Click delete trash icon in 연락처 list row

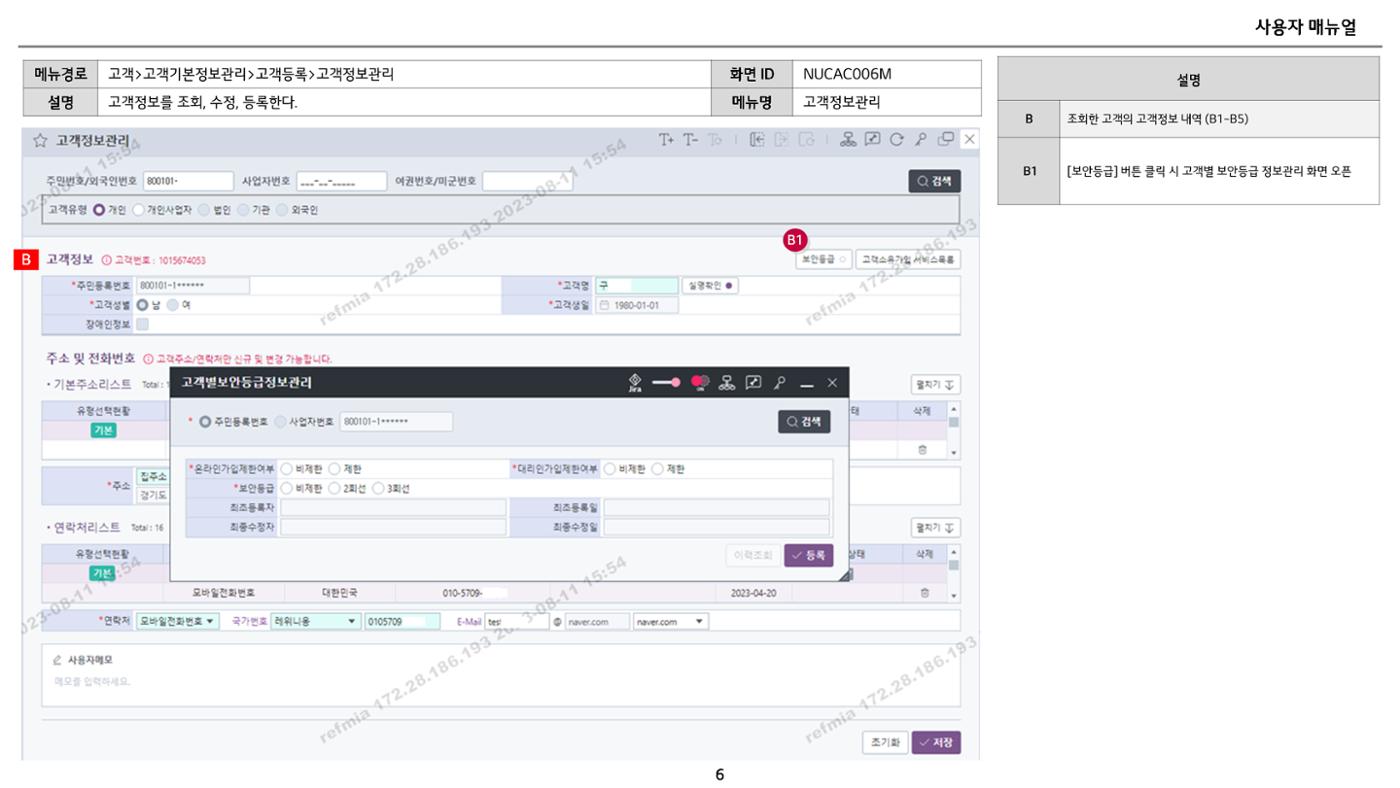point(924,593)
